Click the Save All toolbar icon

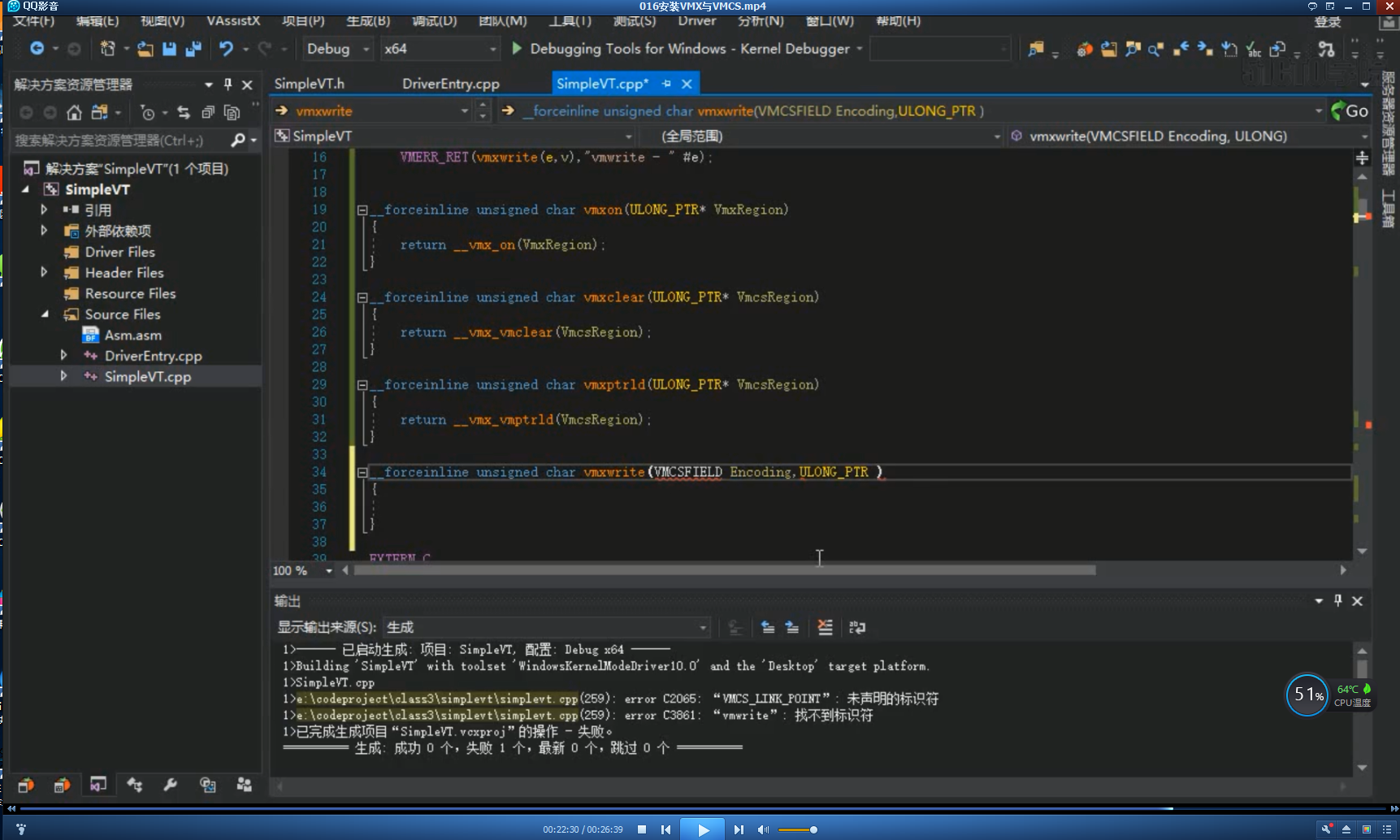(193, 49)
